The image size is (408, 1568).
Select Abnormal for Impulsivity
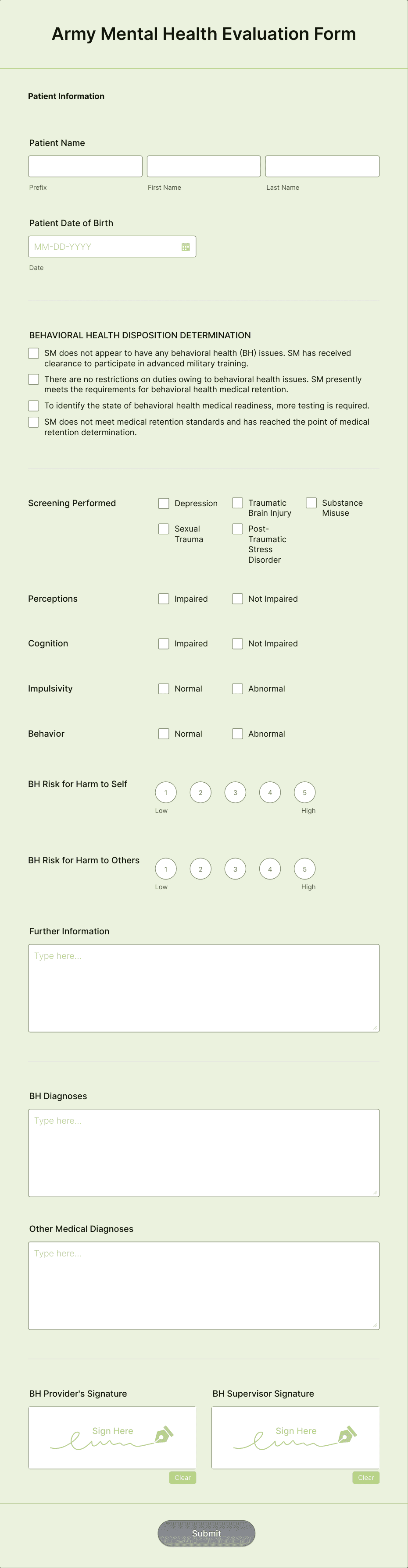tap(237, 688)
